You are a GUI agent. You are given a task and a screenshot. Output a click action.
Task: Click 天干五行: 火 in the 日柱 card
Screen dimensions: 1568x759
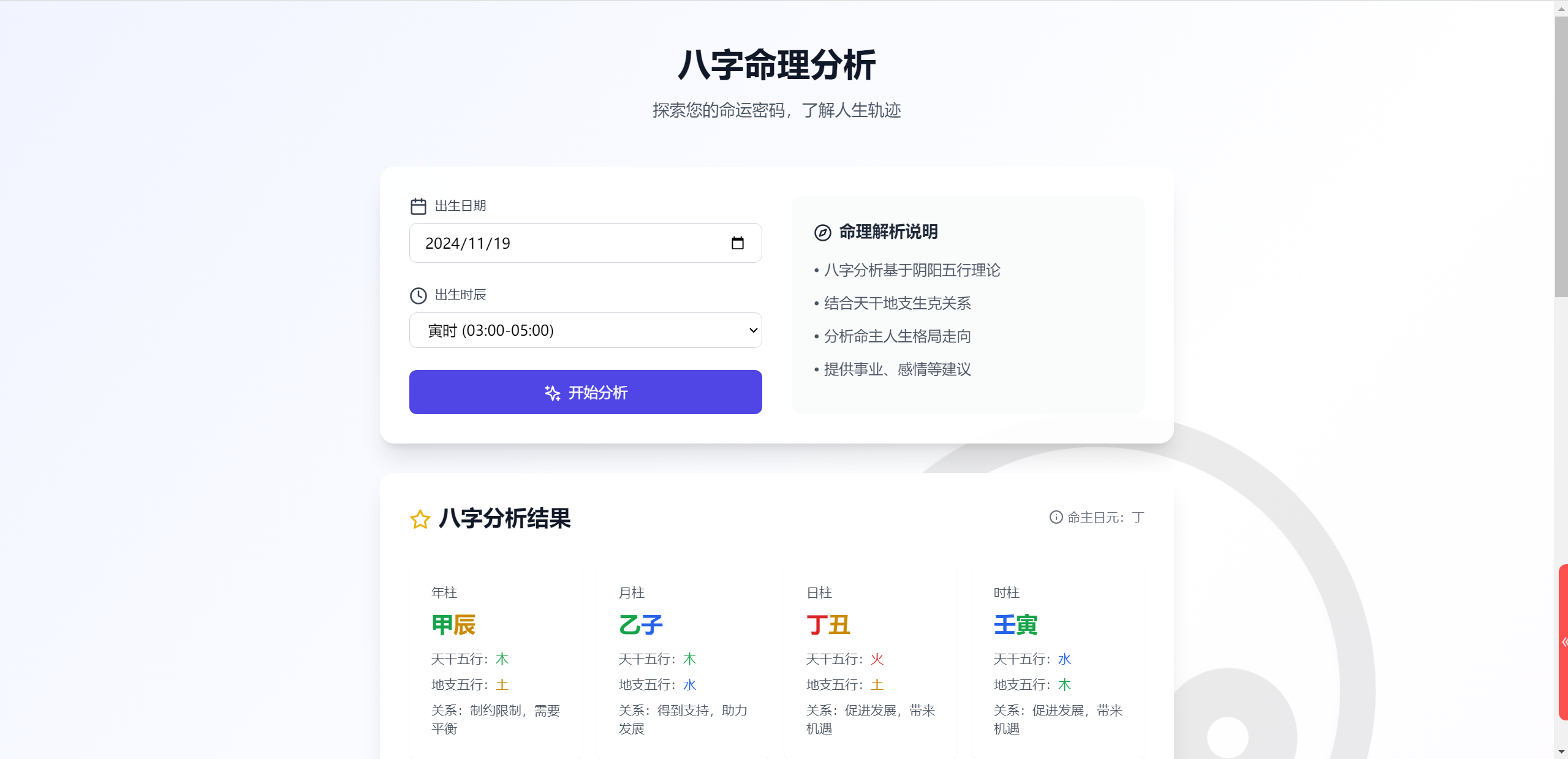coord(845,659)
